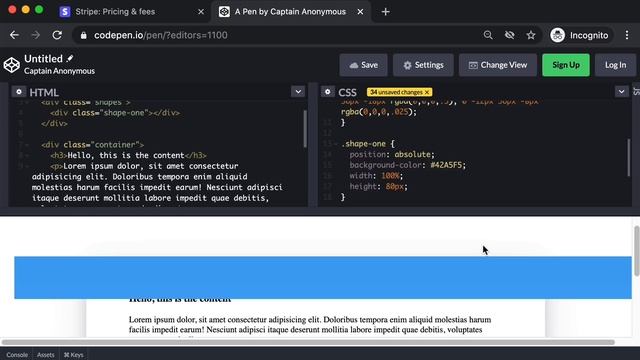Close the A Pen by Captain Anonymous tab
The width and height of the screenshot is (640, 360).
tap(360, 12)
